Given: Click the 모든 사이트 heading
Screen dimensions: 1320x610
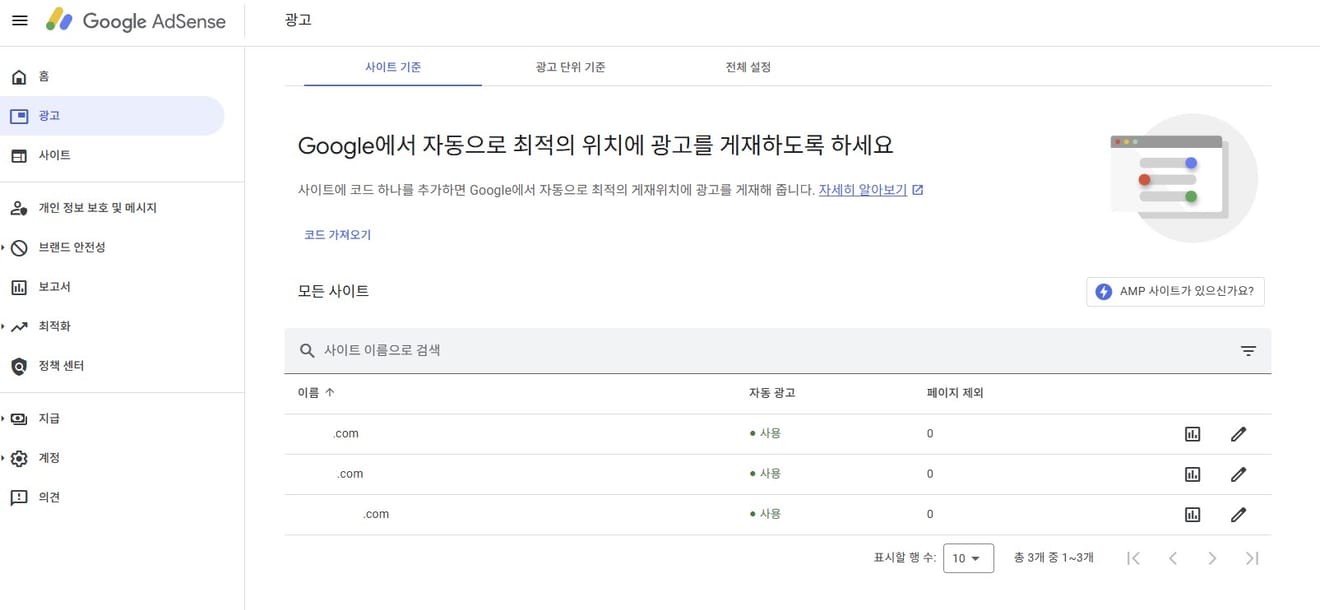Looking at the screenshot, I should 333,291.
